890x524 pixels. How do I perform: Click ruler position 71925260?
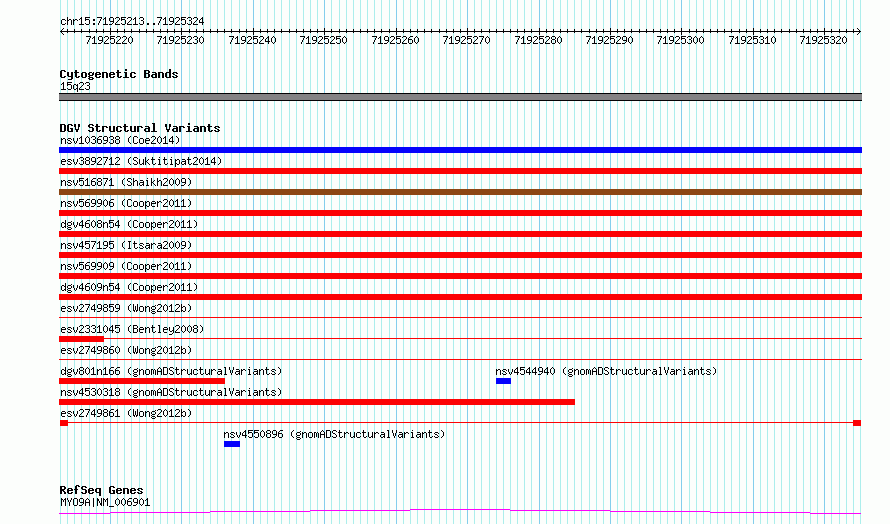(x=395, y=40)
